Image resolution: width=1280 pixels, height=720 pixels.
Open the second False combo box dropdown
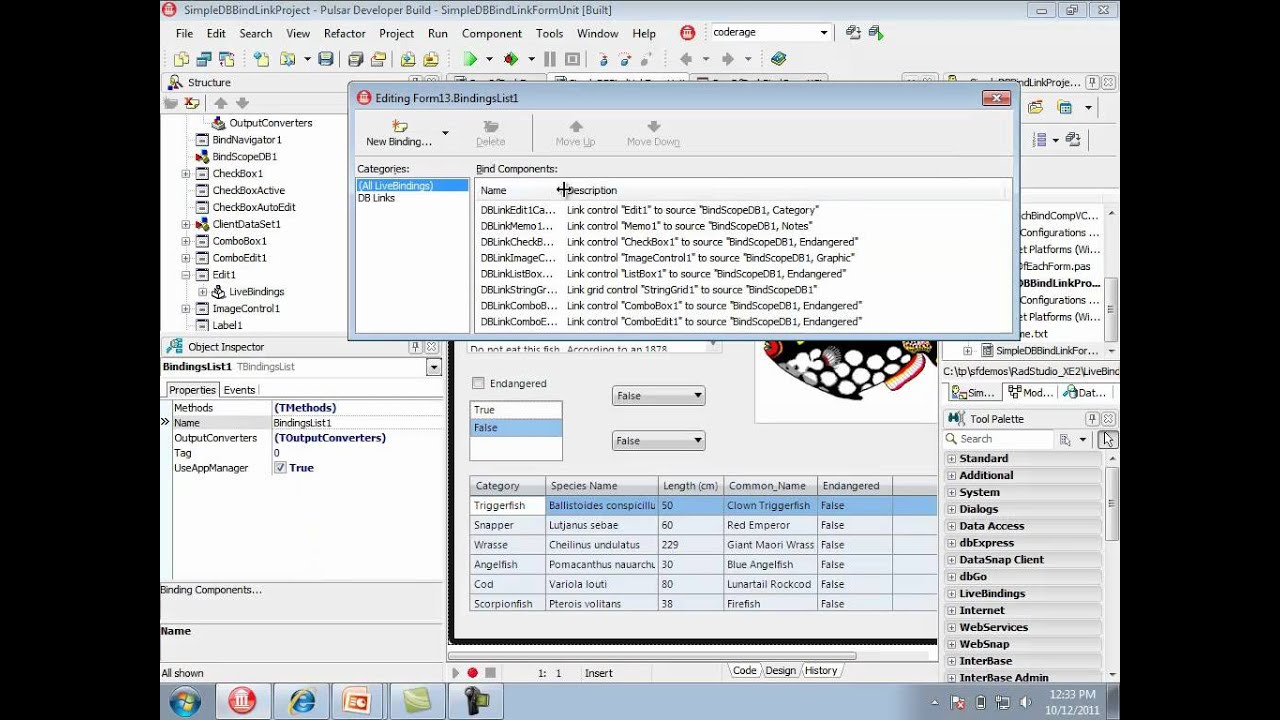(x=698, y=441)
